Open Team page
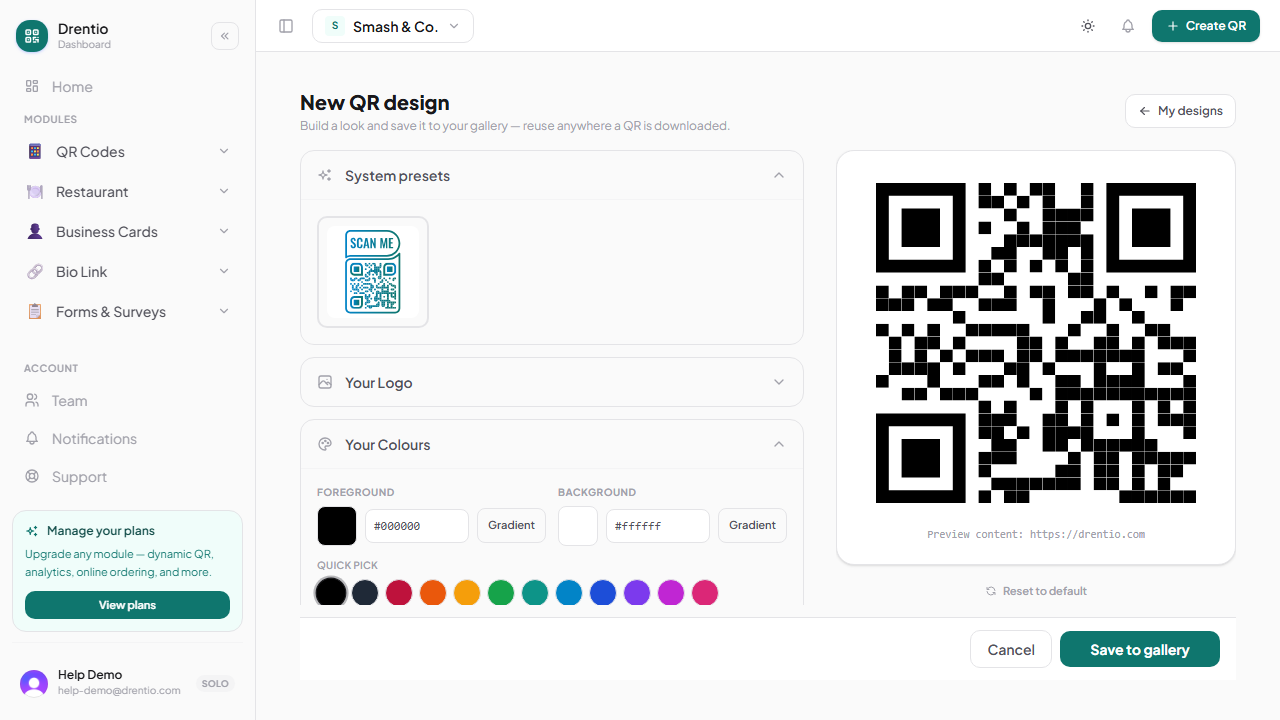1280x720 pixels. 128,401
